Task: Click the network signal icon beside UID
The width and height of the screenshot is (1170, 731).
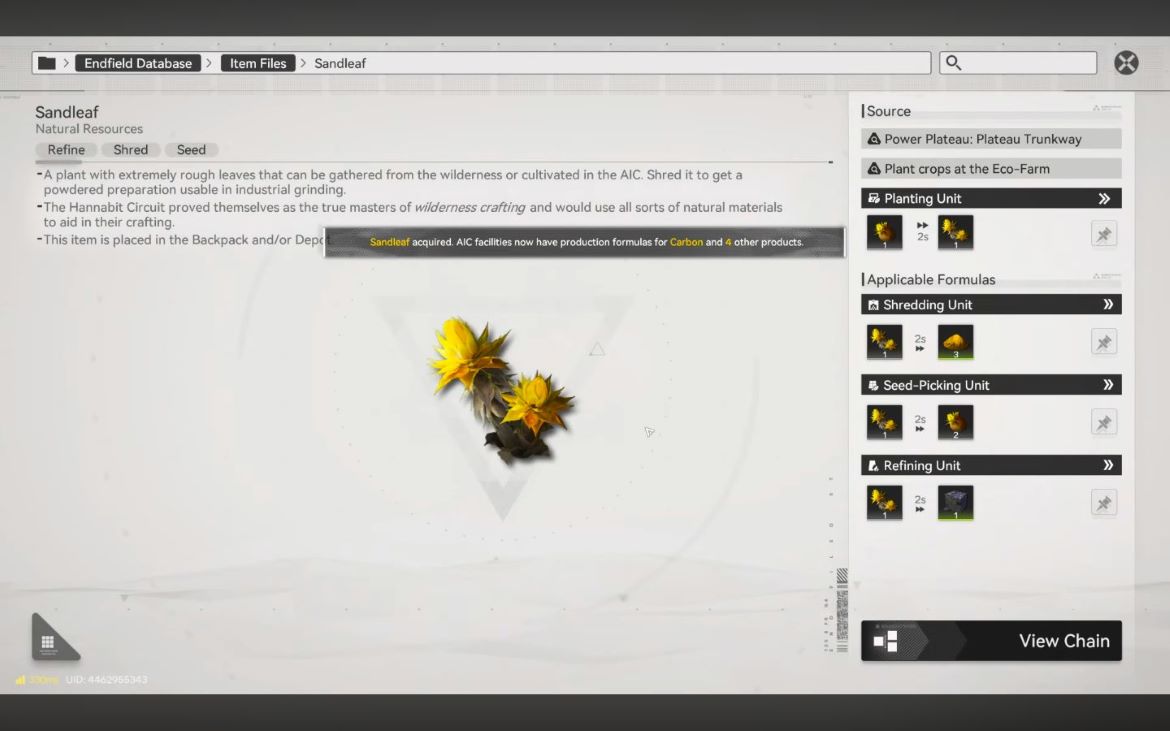Action: coord(20,680)
